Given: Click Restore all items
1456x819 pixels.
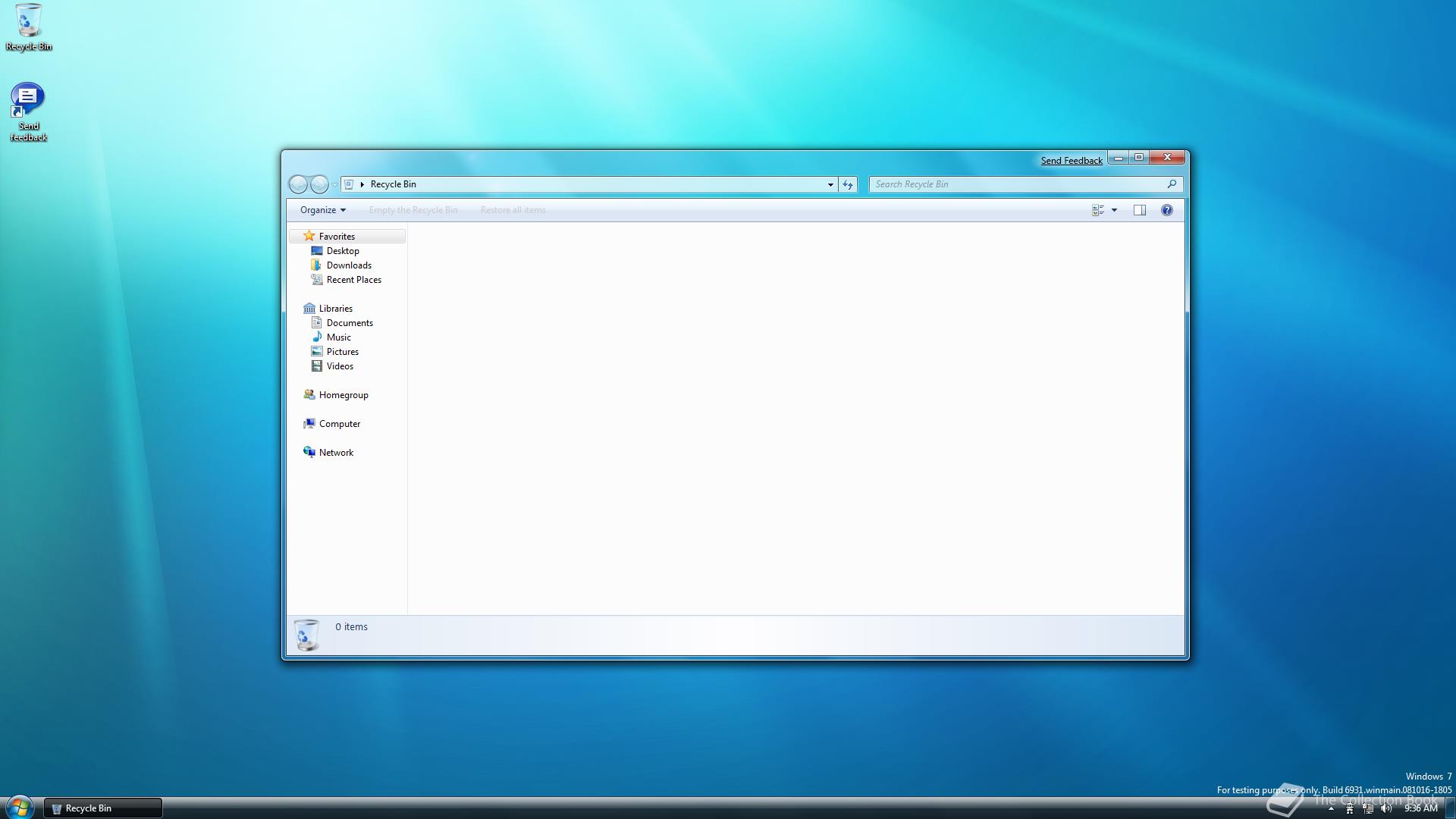Looking at the screenshot, I should (x=513, y=210).
